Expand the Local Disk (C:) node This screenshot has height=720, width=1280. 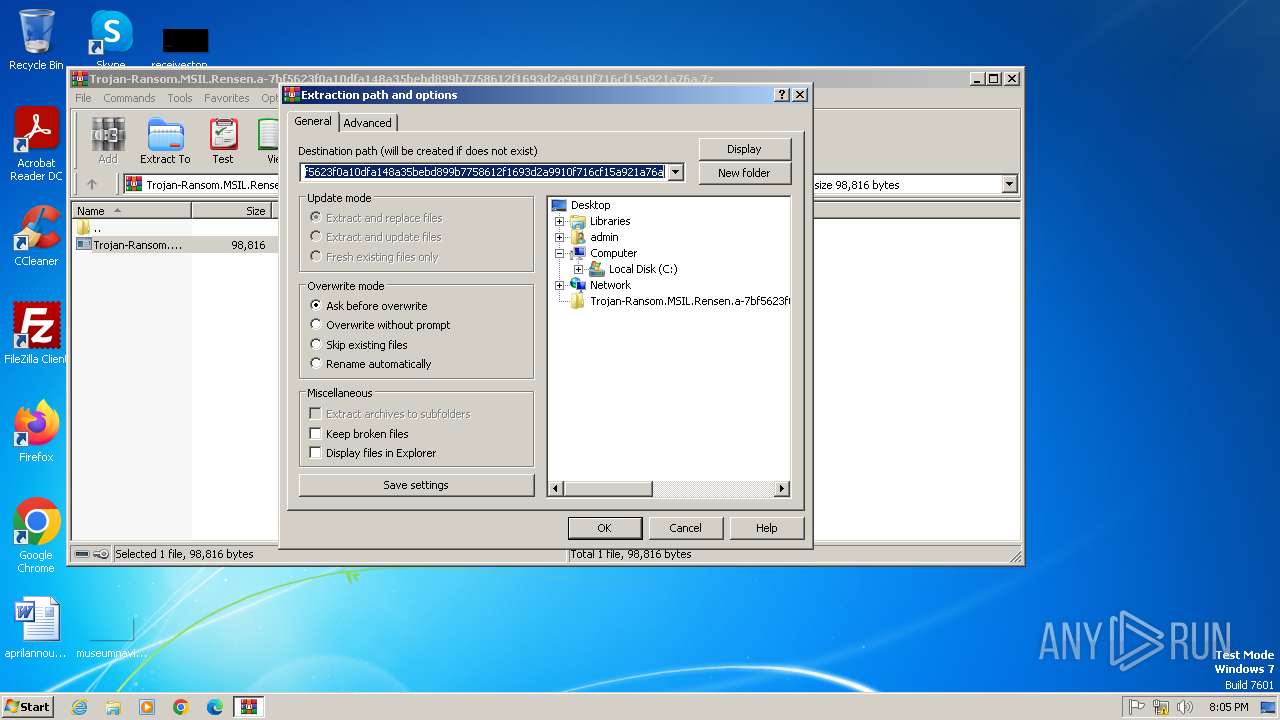pos(578,269)
